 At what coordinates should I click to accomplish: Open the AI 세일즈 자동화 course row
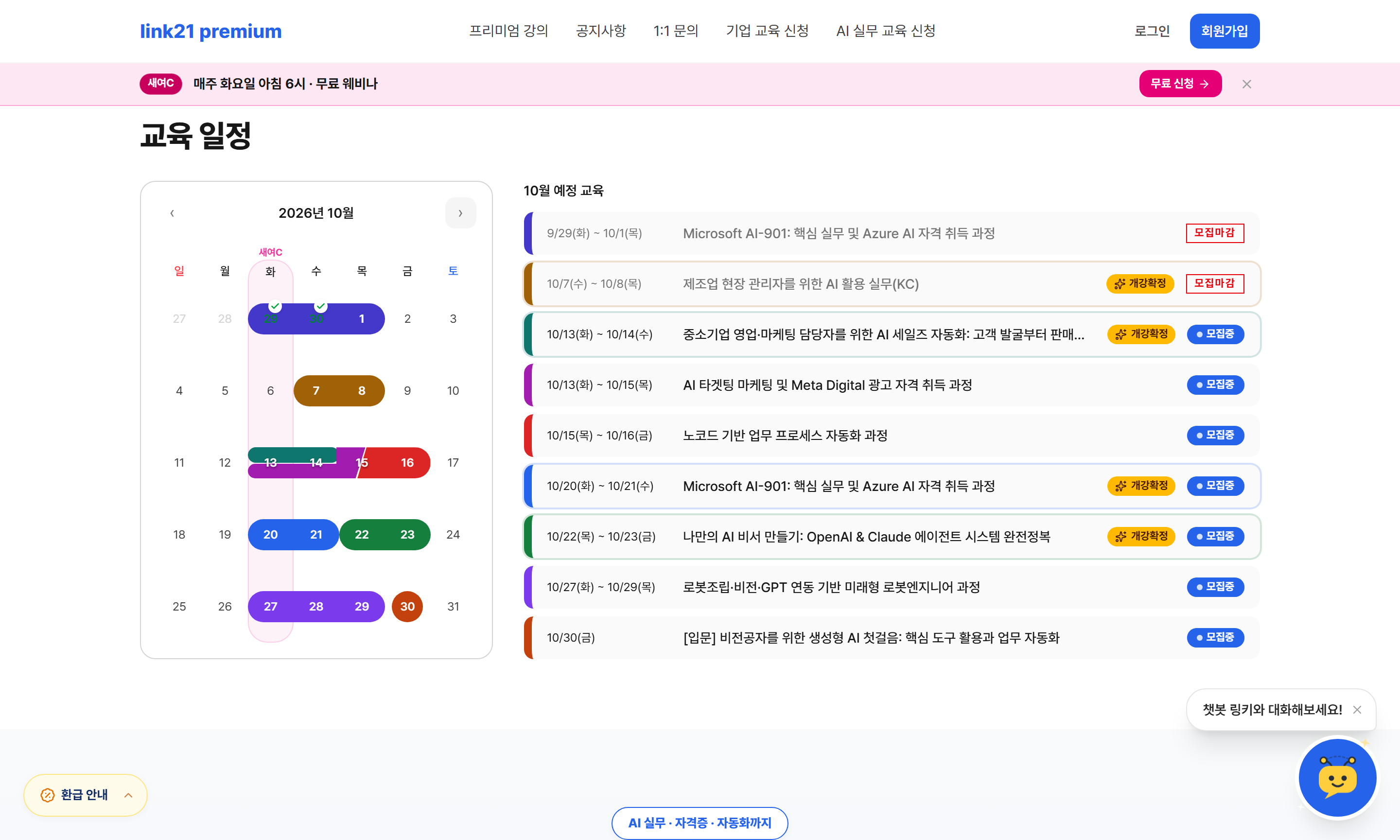tap(892, 334)
